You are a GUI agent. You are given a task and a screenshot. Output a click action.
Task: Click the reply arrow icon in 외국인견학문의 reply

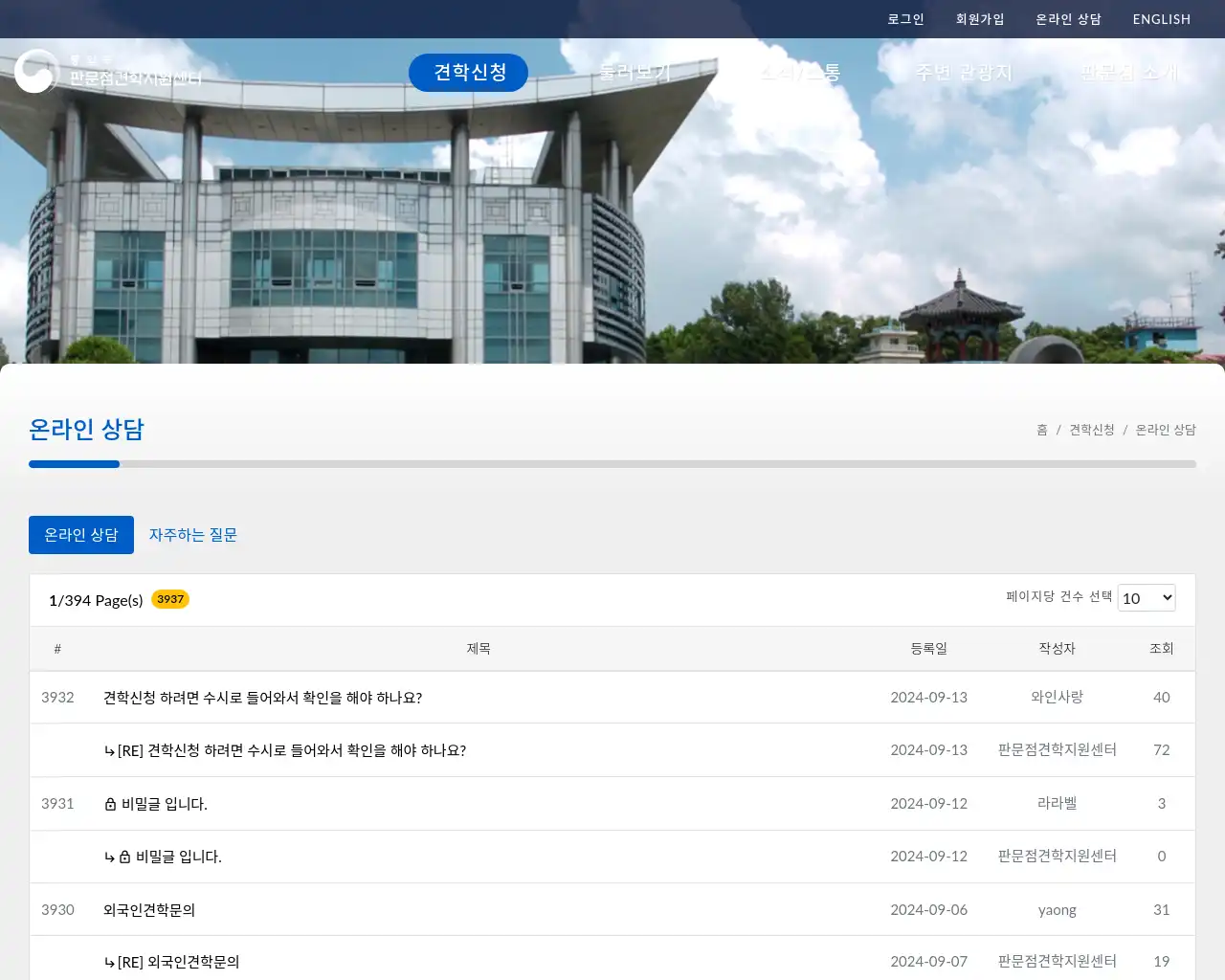pos(109,963)
